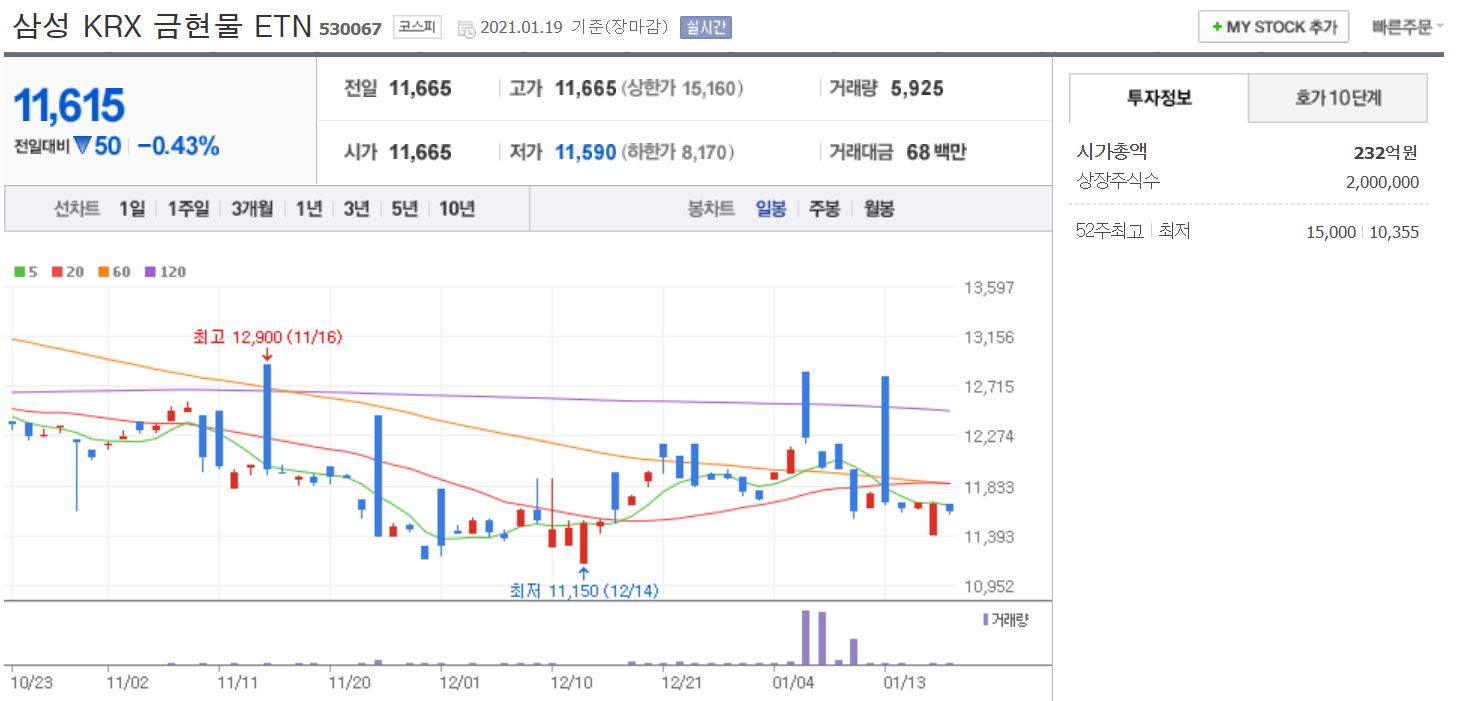Show the 3개월 line chart
Viewport: 1462px width, 701px height.
coord(251,209)
